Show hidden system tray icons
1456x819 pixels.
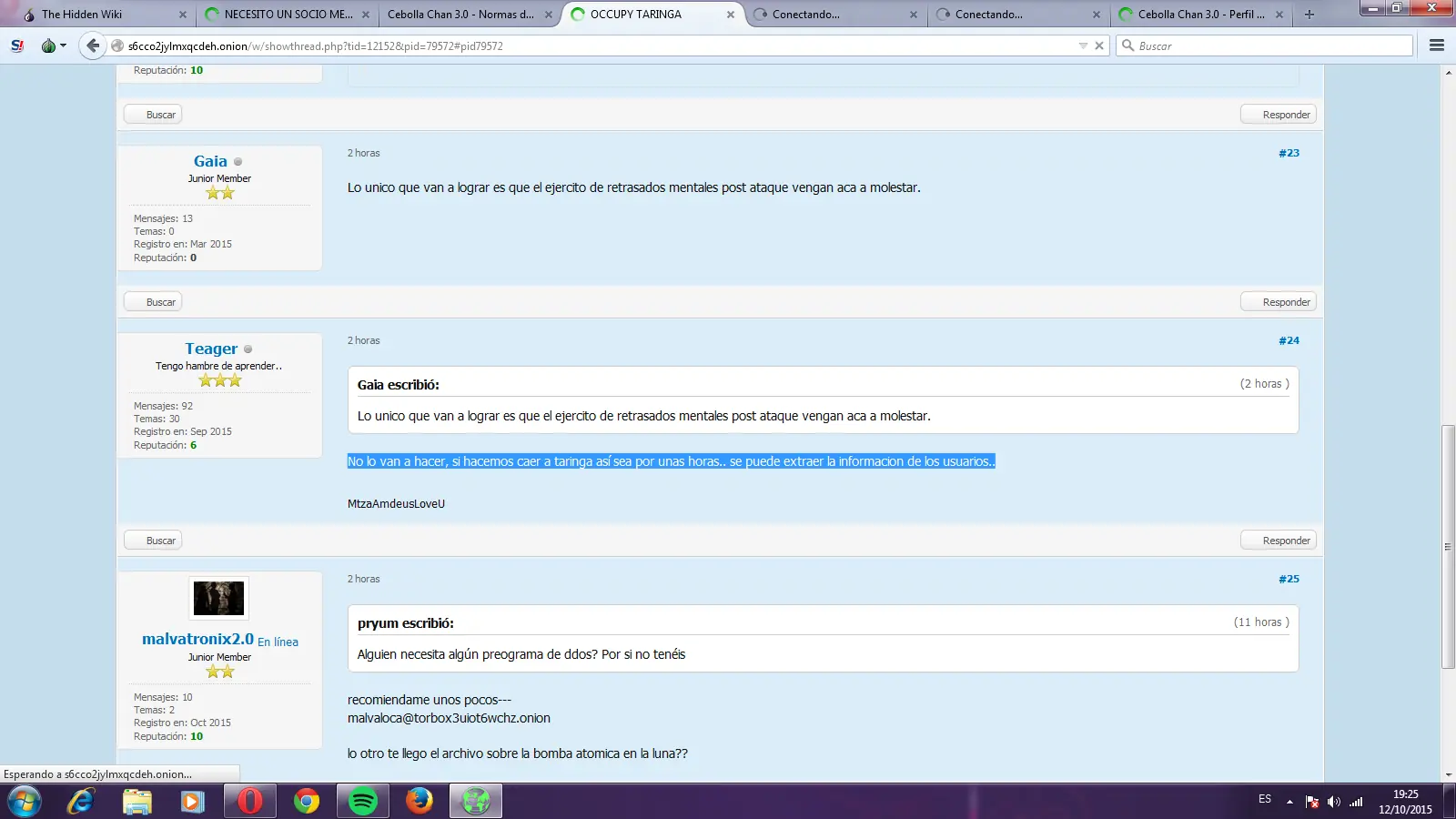1289,802
